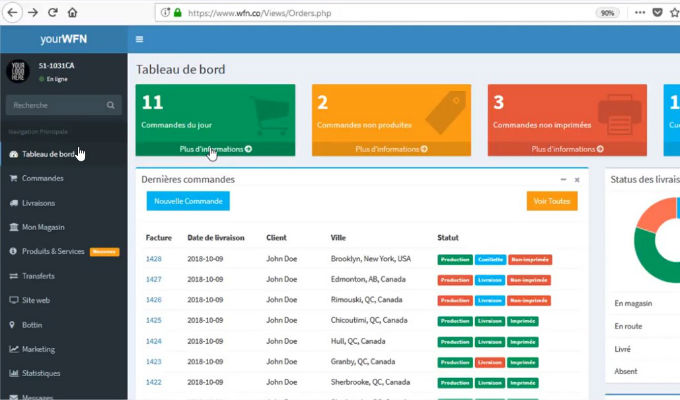Toggle the sidebar with hamburger icon

[x=139, y=39]
